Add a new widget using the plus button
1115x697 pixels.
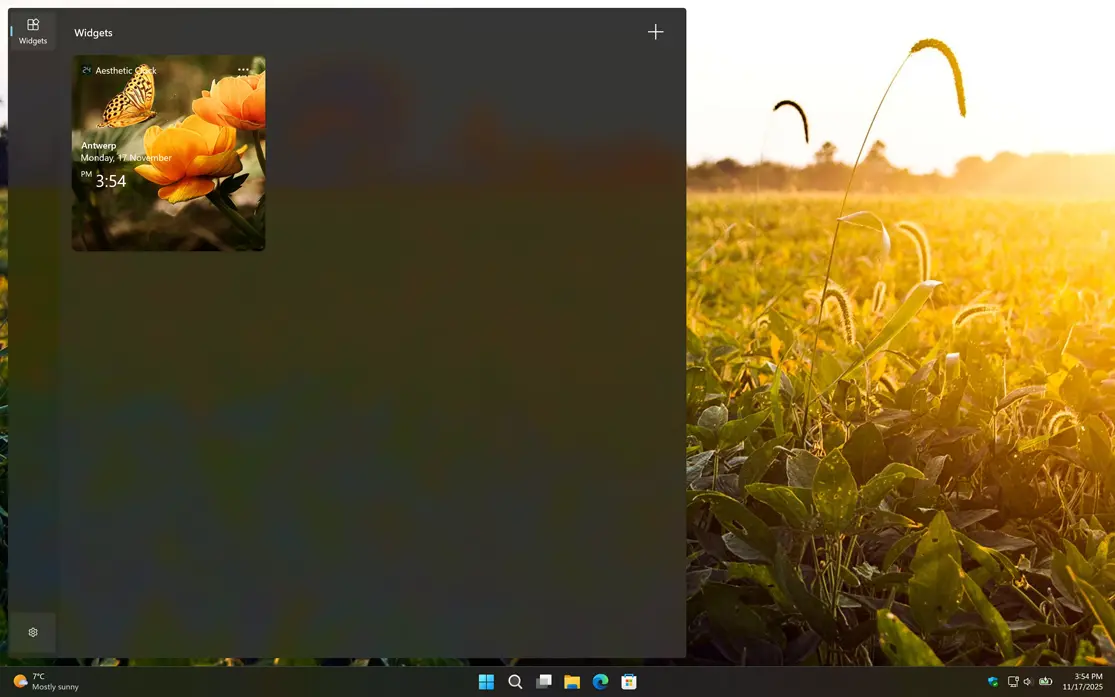655,31
